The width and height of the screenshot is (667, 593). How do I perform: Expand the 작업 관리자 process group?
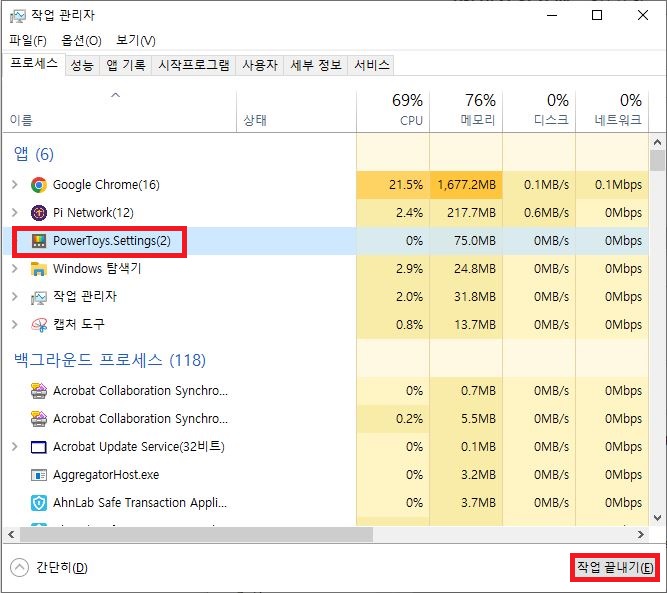[x=15, y=297]
